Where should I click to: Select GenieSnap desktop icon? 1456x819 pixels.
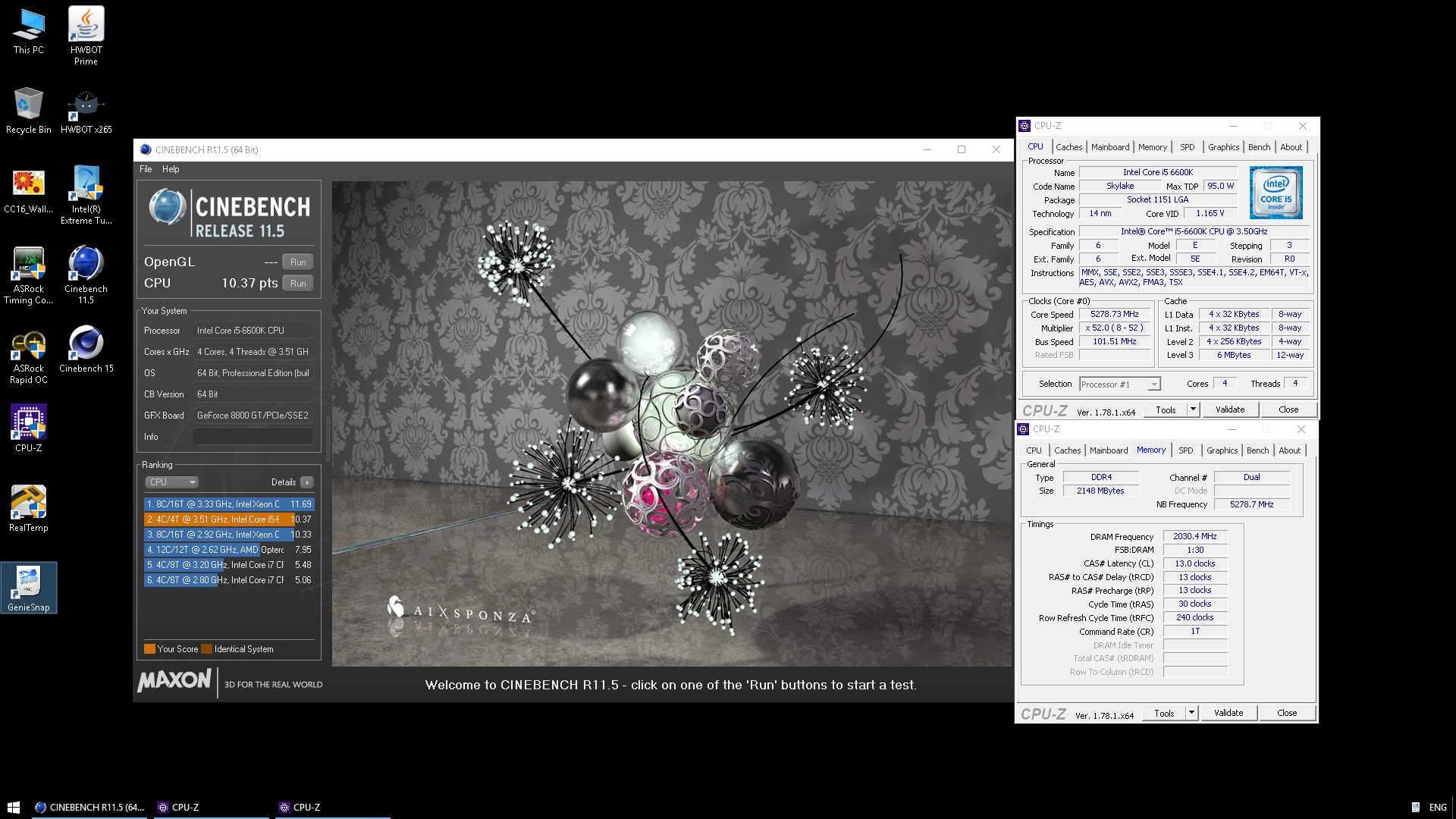(29, 588)
